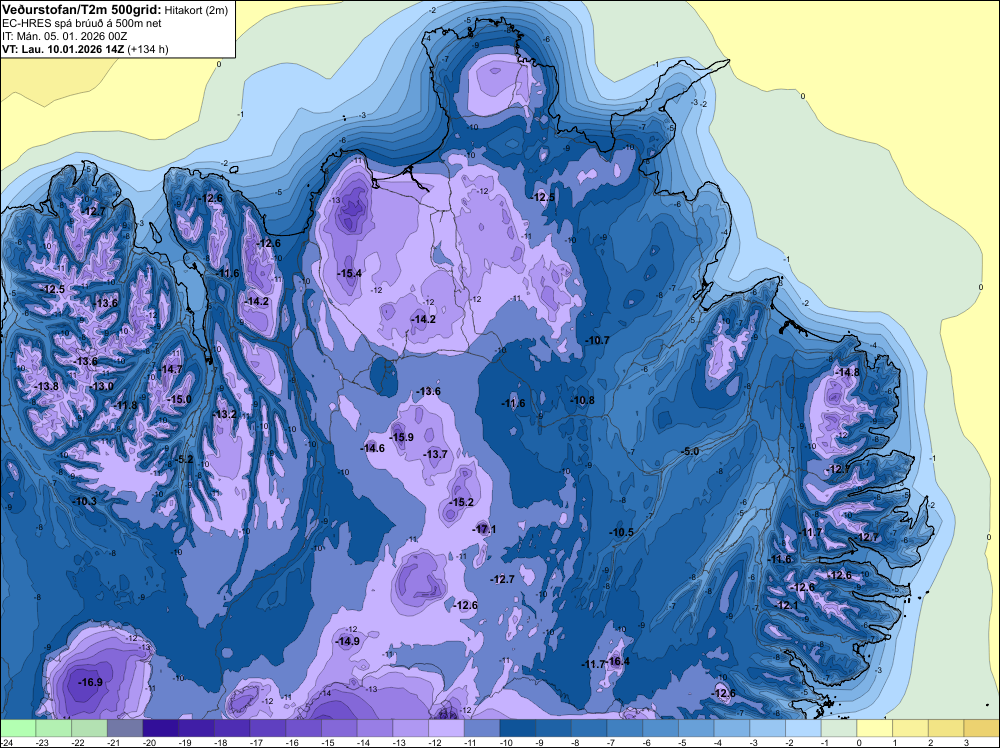Select the violet legend swatch labeled -14
The width and height of the screenshot is (1000, 748).
click(x=375, y=728)
